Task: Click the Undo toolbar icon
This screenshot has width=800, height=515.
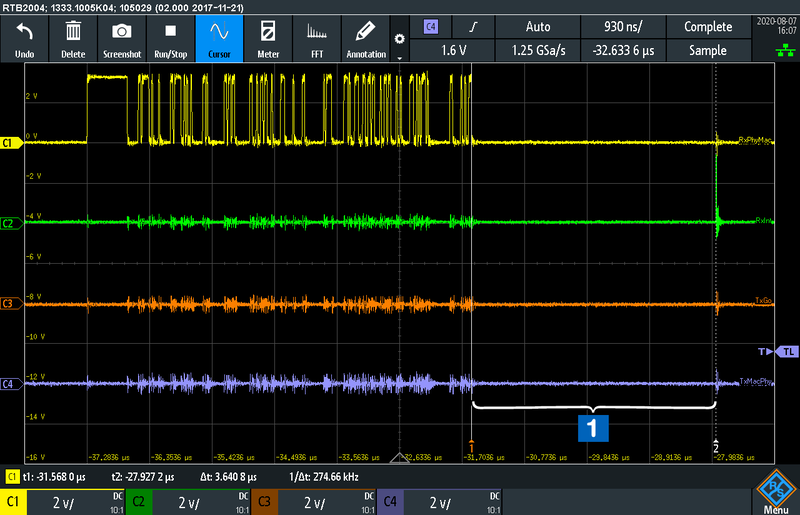Action: (x=25, y=40)
